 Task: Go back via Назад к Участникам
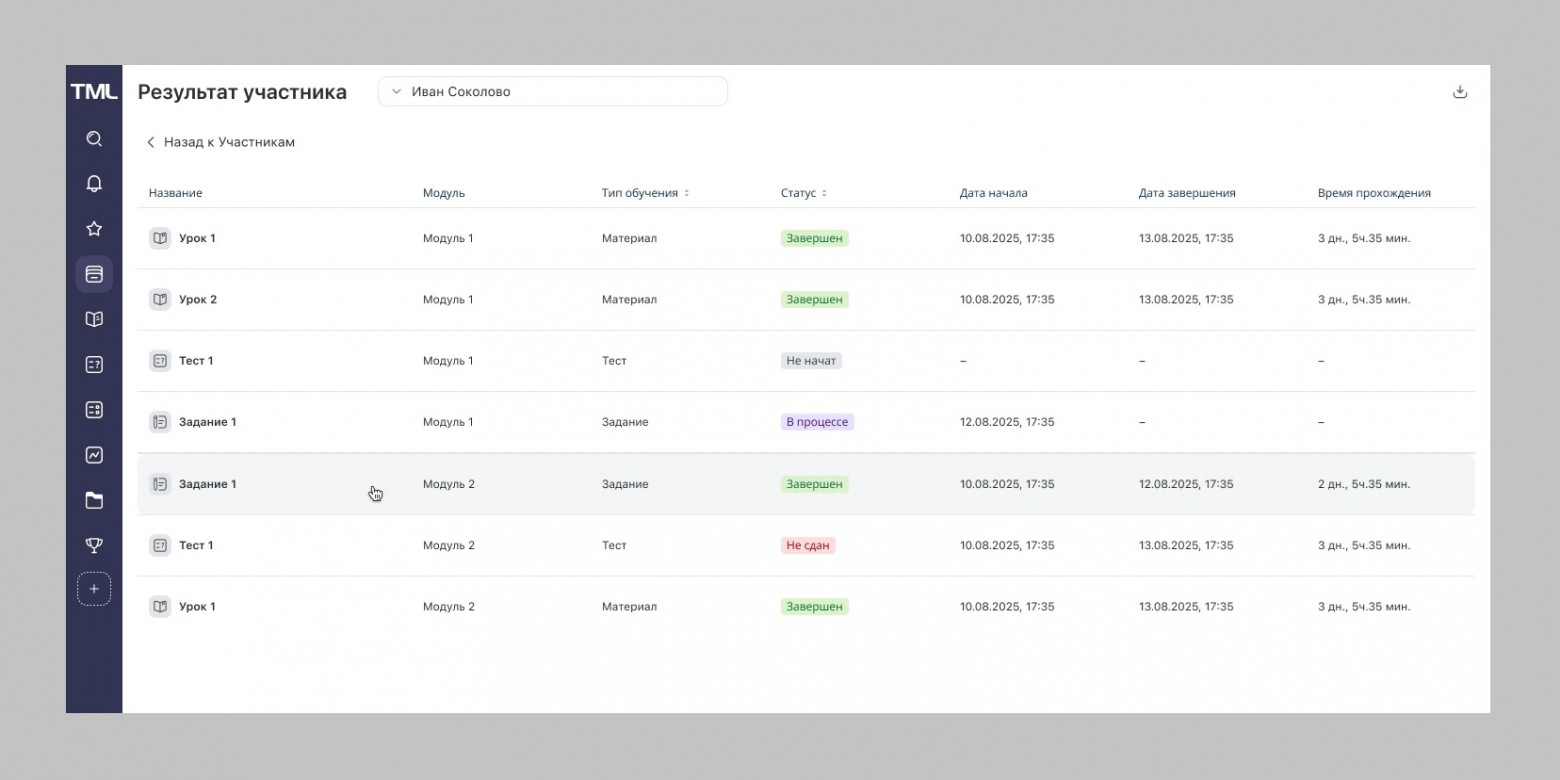click(x=221, y=142)
